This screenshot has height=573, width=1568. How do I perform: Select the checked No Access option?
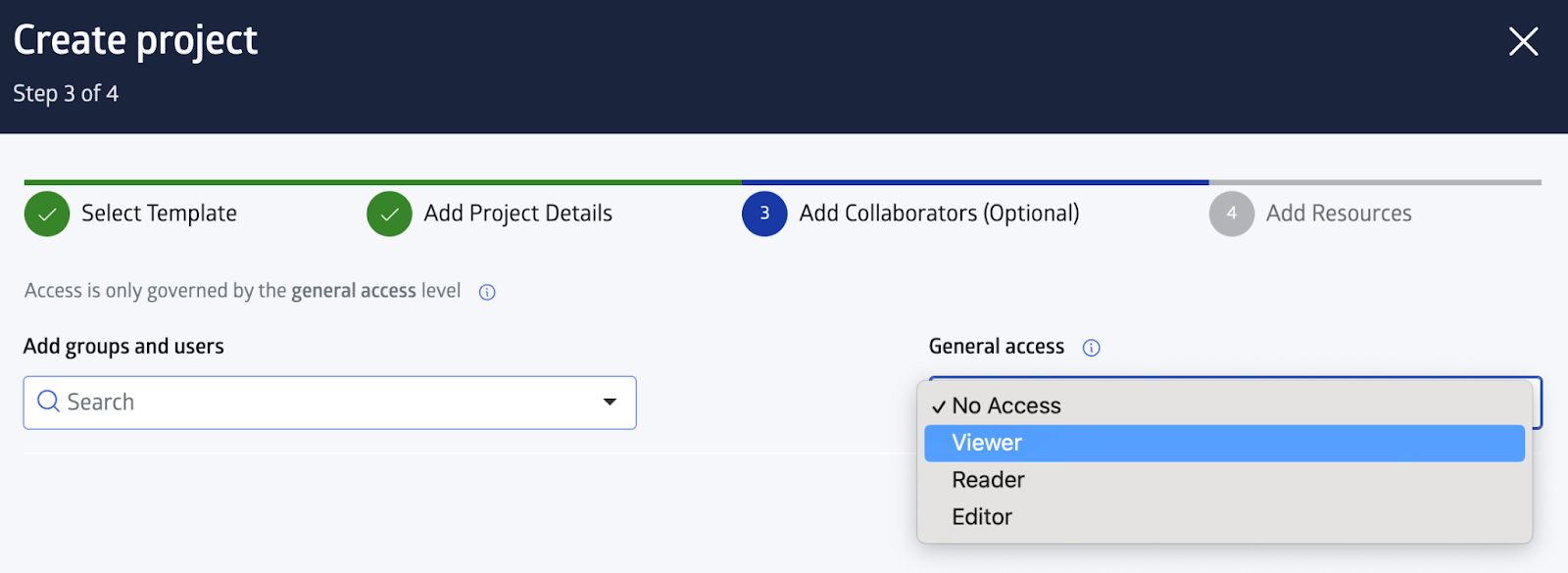pos(1224,406)
